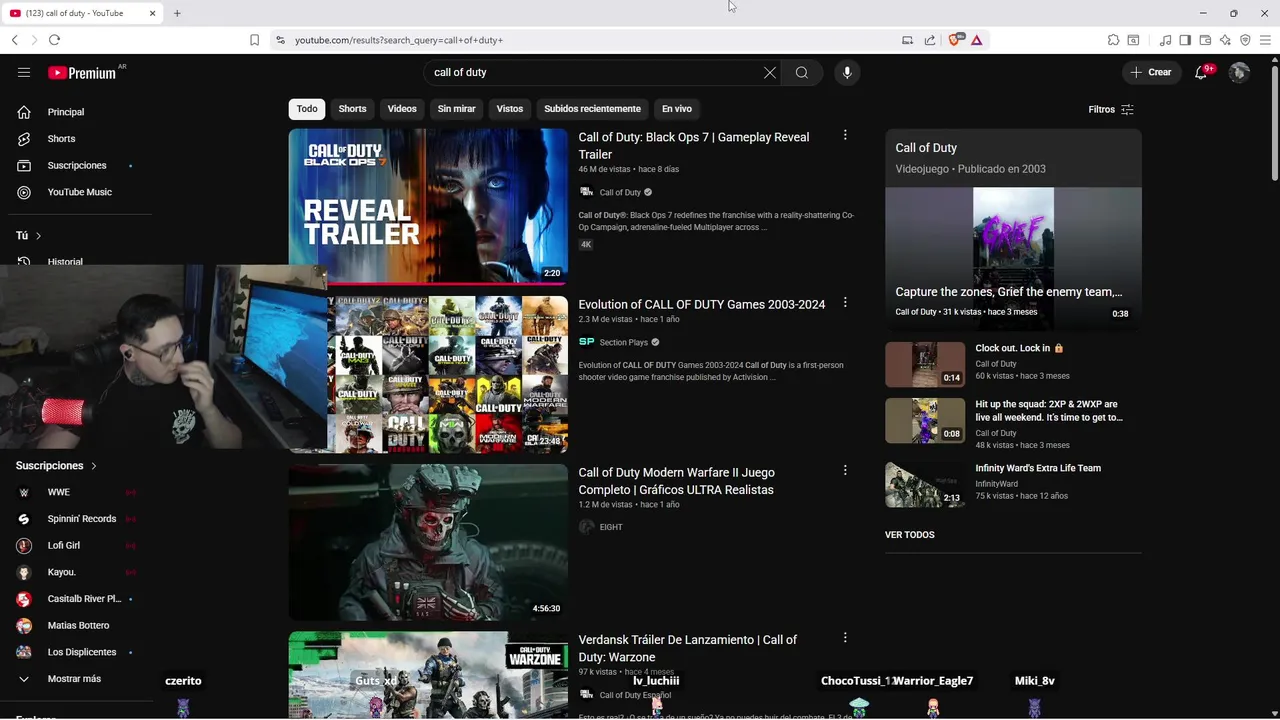Click the Brave Shields lion icon
This screenshot has height=720, width=1280.
pyautogui.click(x=954, y=40)
